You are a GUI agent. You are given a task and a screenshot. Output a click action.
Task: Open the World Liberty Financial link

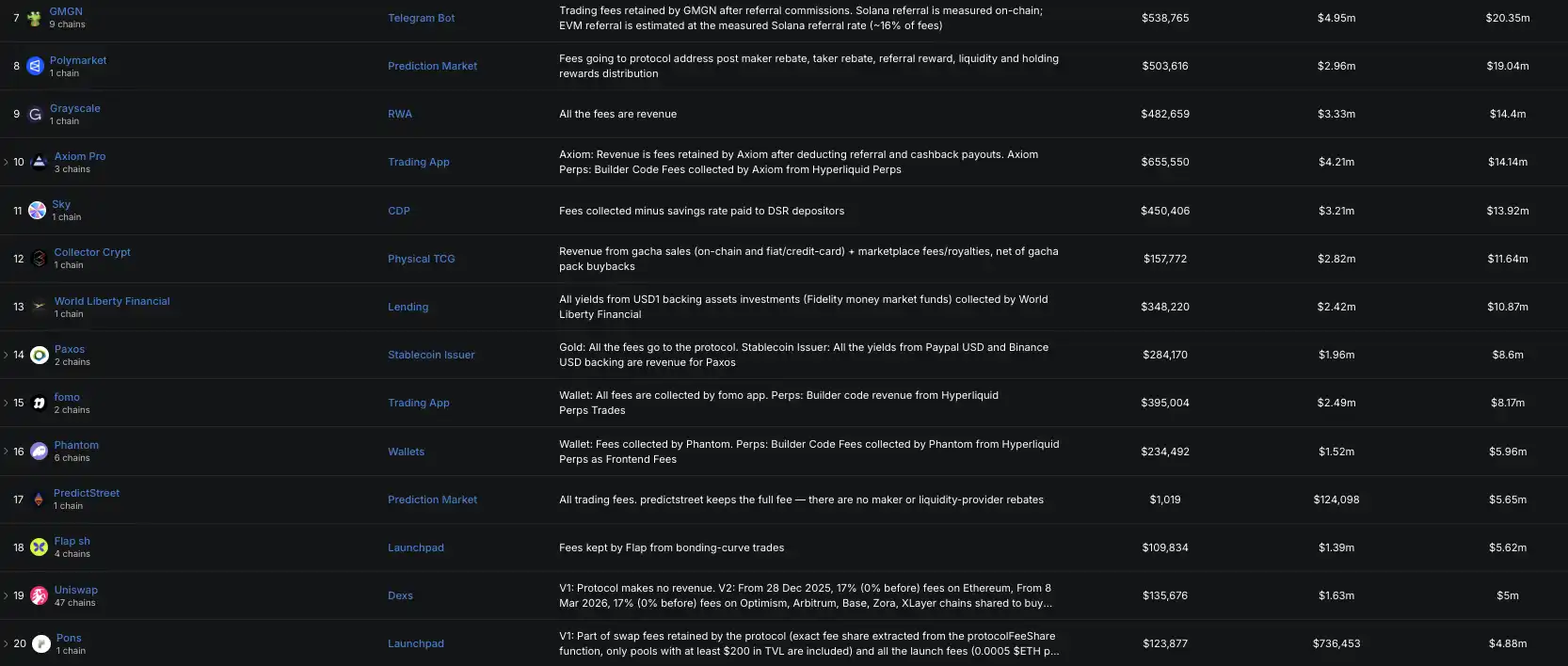point(112,301)
